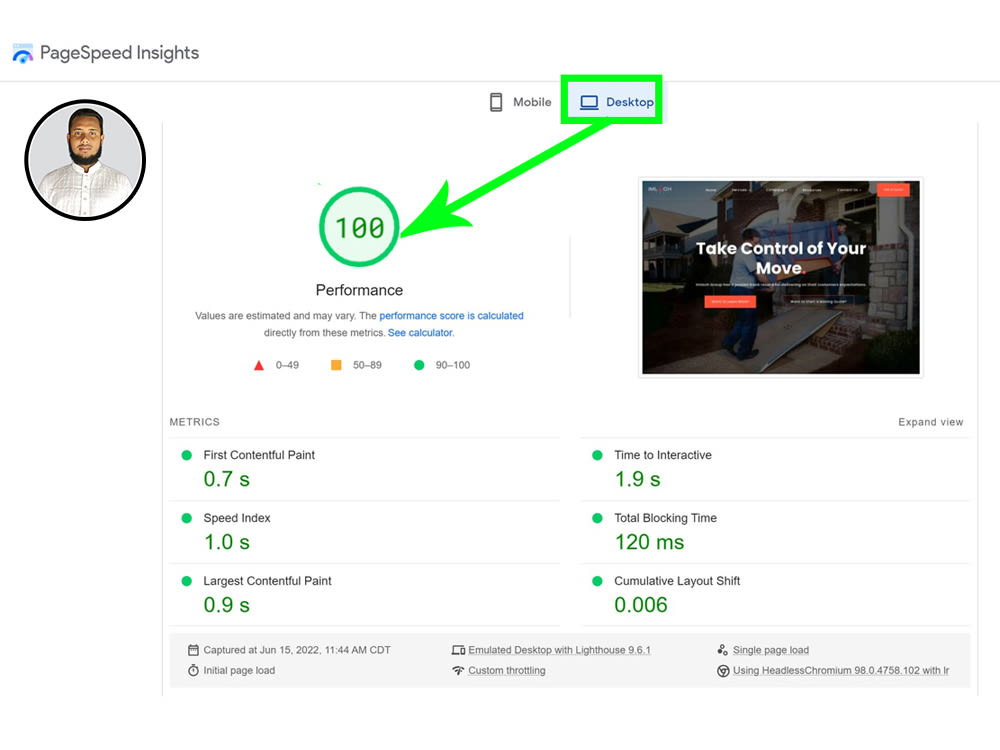Viewport: 1000px width, 750px height.
Task: Open the 'See calculator' link
Action: click(420, 333)
